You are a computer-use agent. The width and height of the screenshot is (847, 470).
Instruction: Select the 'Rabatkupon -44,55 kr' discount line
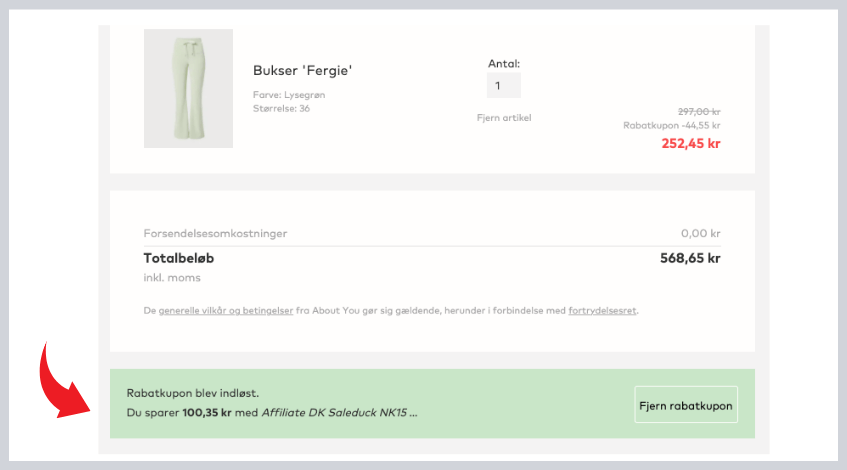click(671, 126)
